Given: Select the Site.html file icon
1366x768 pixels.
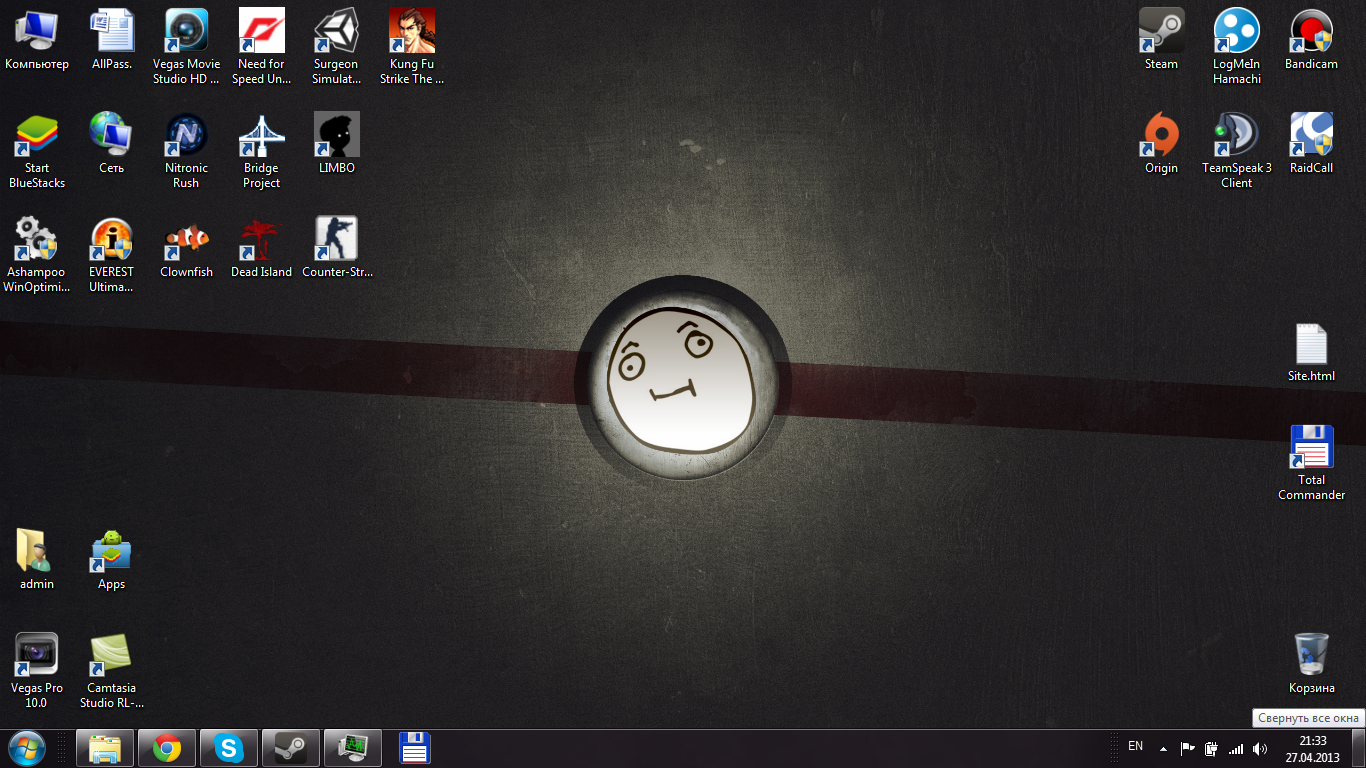Looking at the screenshot, I should click(1312, 352).
